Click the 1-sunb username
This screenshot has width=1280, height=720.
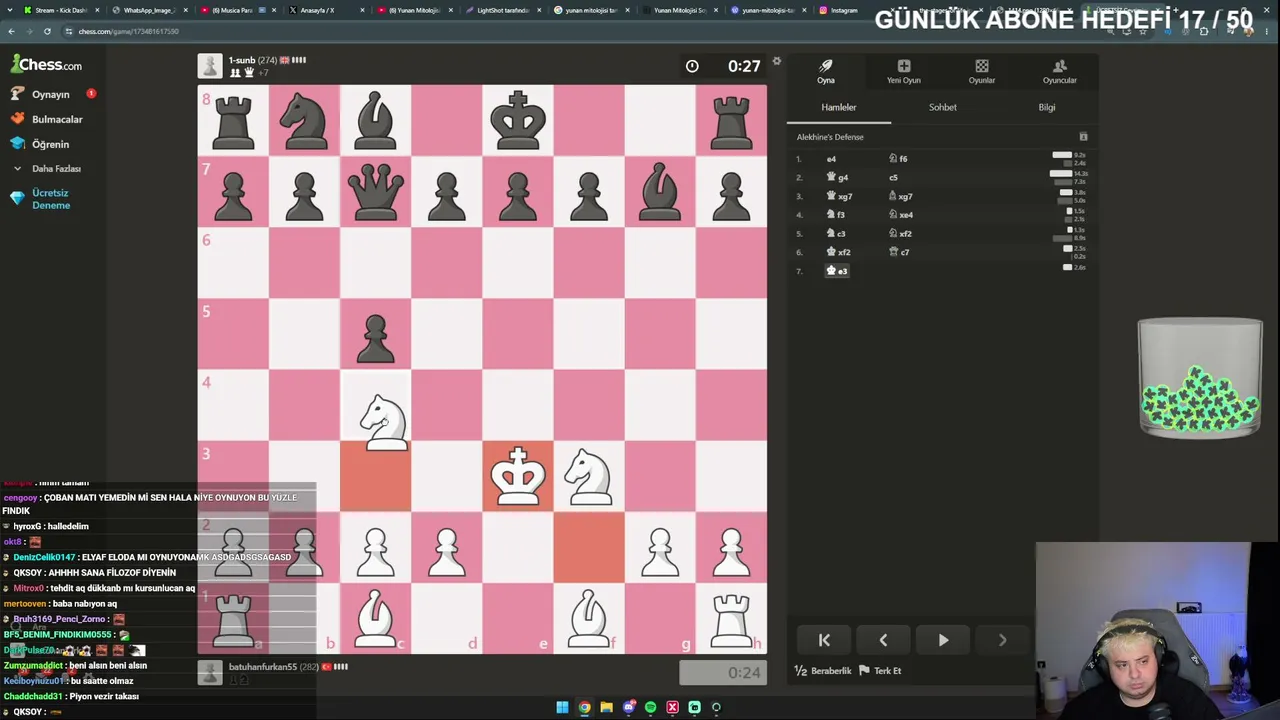pos(242,60)
